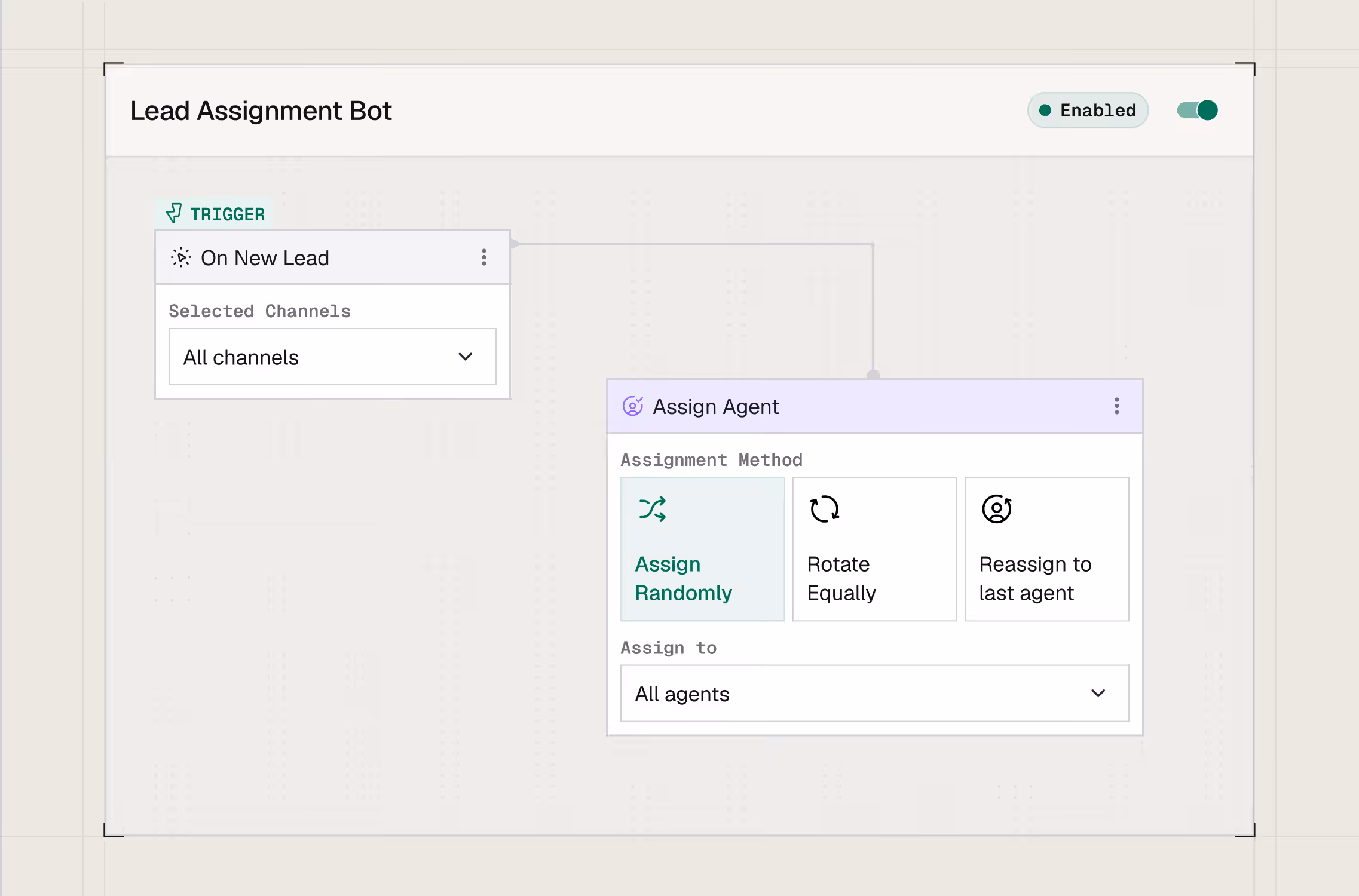Click the shuffle arrows icon for random assignment

click(x=652, y=509)
